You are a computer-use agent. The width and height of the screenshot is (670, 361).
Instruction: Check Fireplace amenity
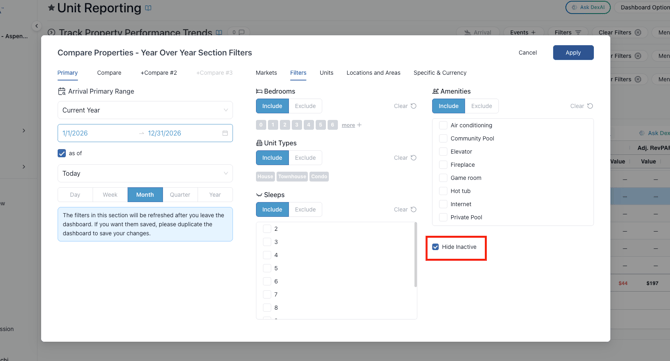(443, 164)
